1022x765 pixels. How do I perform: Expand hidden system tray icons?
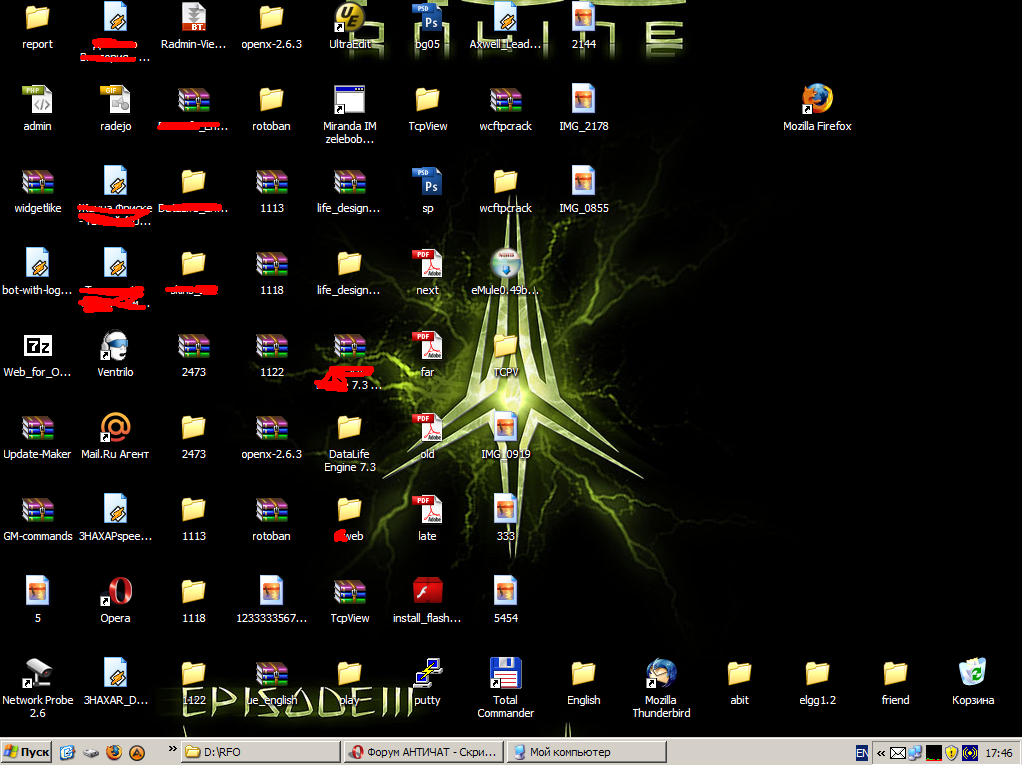(881, 752)
